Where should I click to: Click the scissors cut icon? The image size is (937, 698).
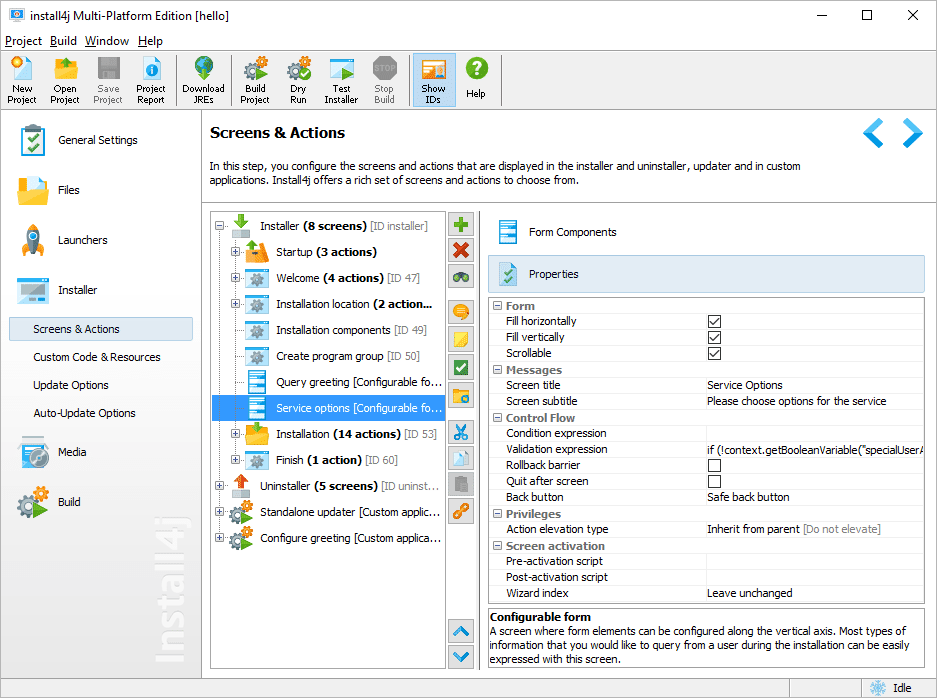point(461,433)
